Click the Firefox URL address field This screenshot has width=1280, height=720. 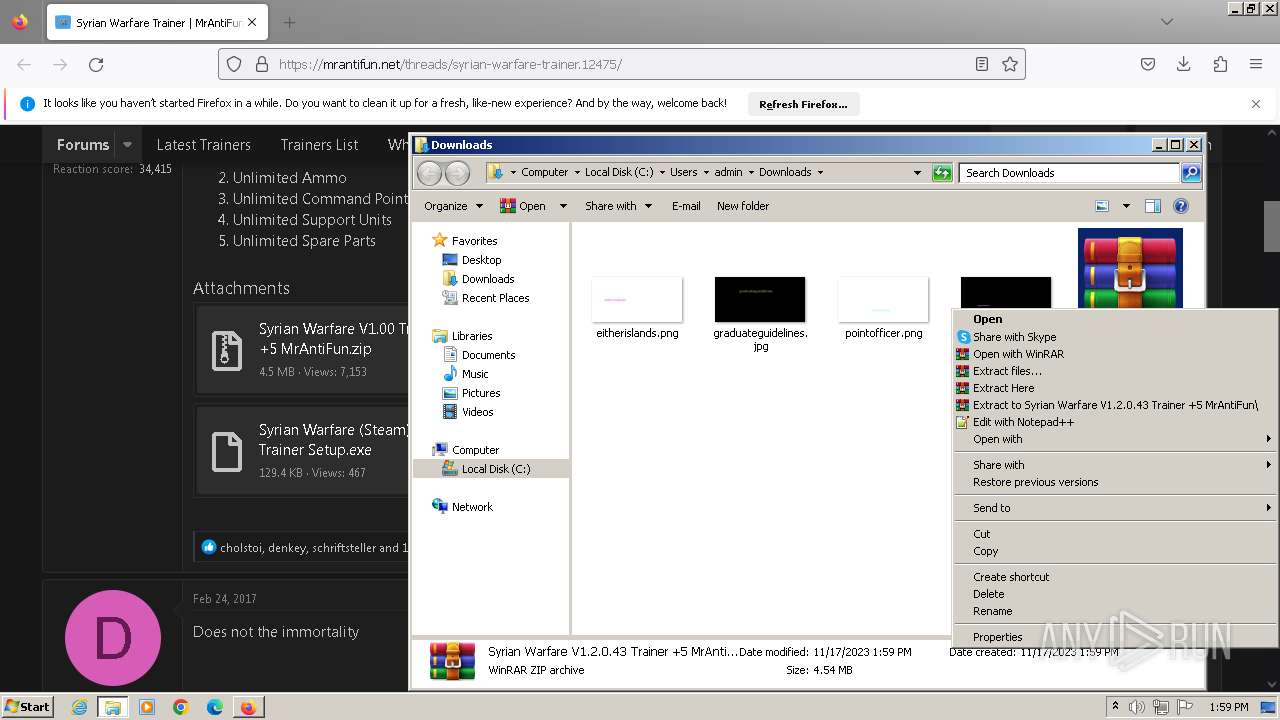click(620, 64)
